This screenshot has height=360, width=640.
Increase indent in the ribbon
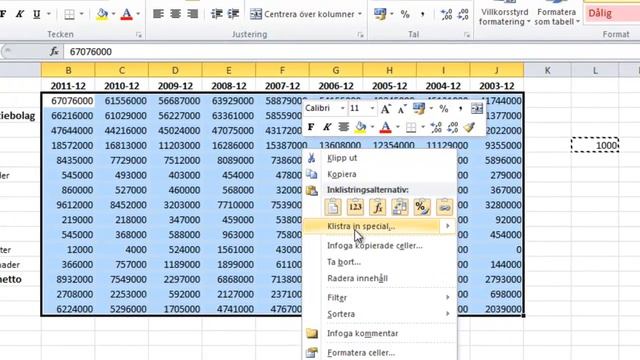click(x=233, y=14)
